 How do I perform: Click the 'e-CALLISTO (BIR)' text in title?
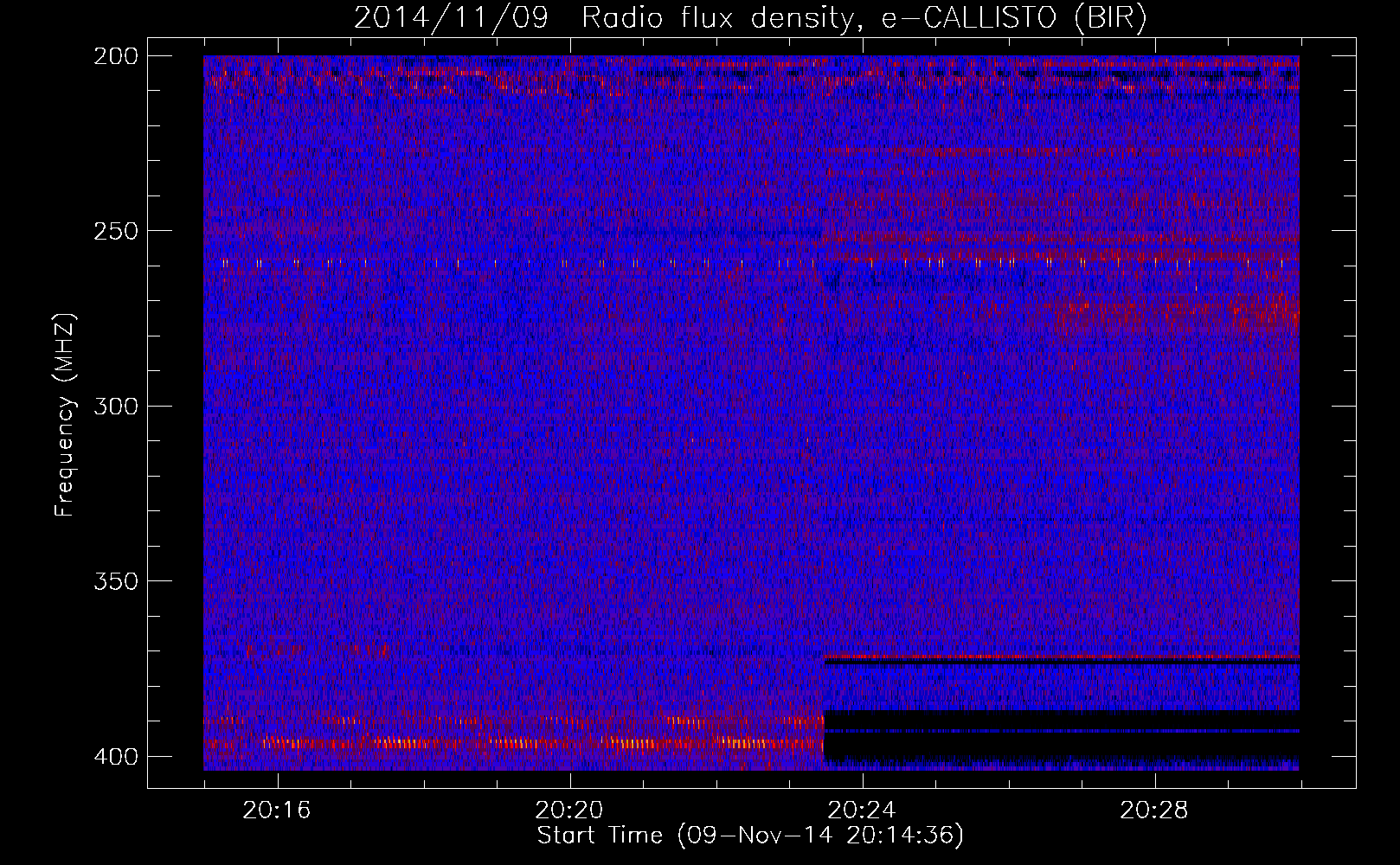click(x=1014, y=18)
